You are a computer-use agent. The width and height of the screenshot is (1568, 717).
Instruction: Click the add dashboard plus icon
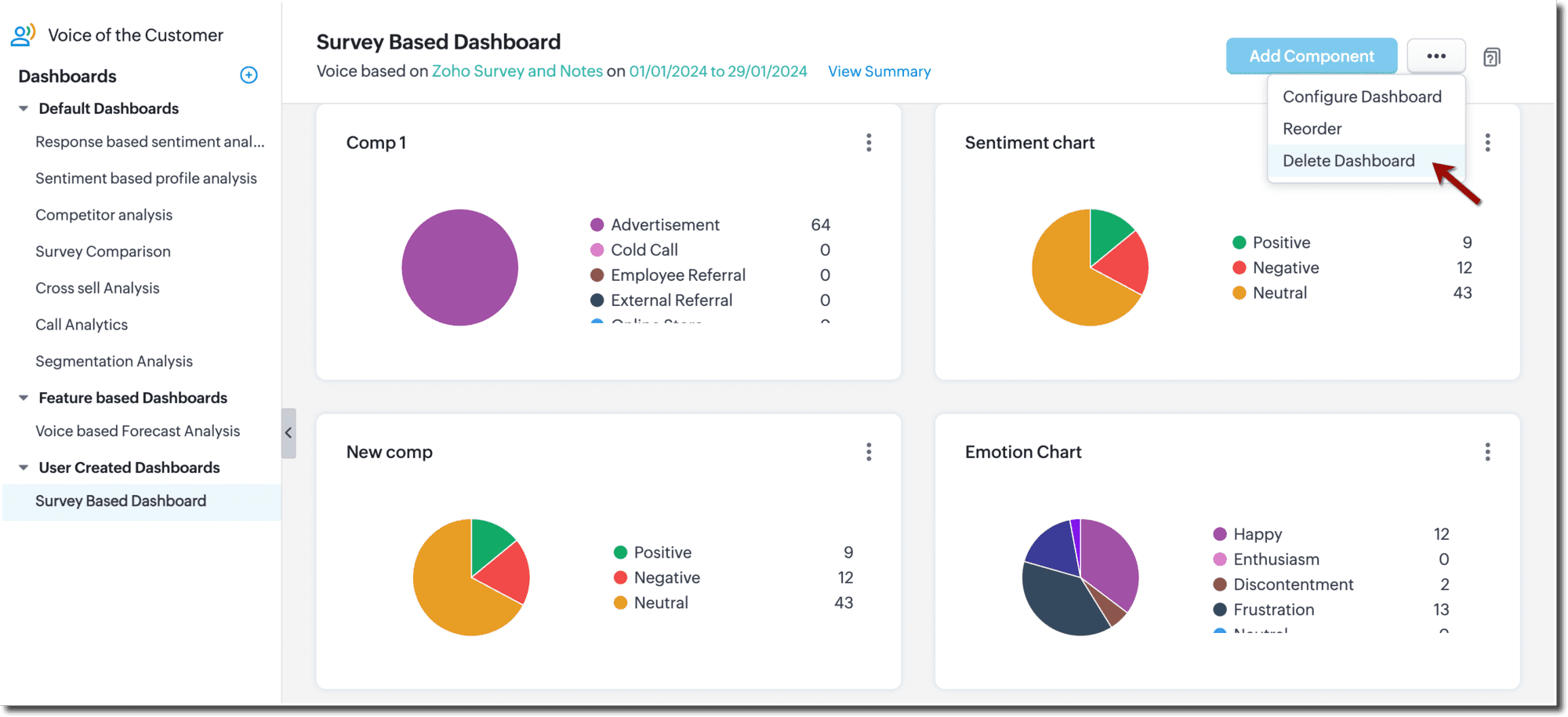(x=249, y=75)
